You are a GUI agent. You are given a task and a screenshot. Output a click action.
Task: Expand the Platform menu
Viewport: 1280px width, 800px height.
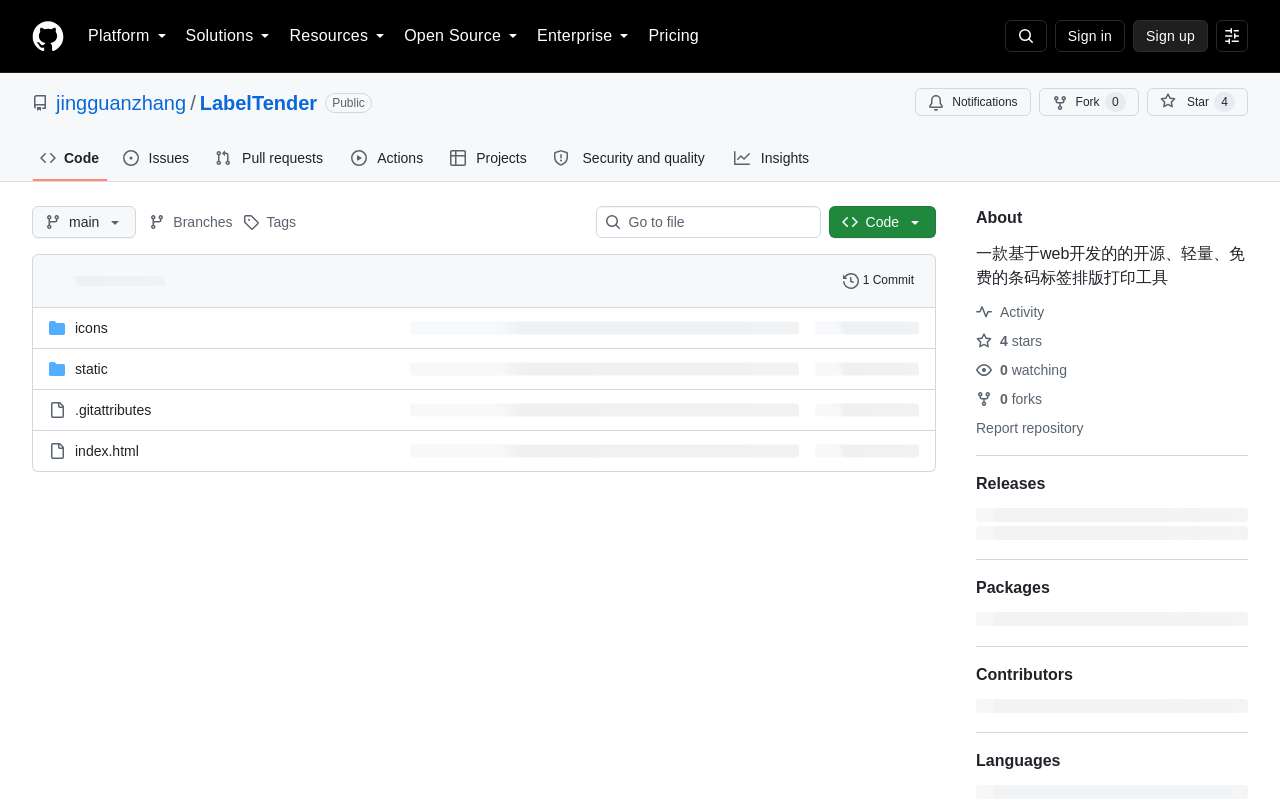[x=127, y=36]
